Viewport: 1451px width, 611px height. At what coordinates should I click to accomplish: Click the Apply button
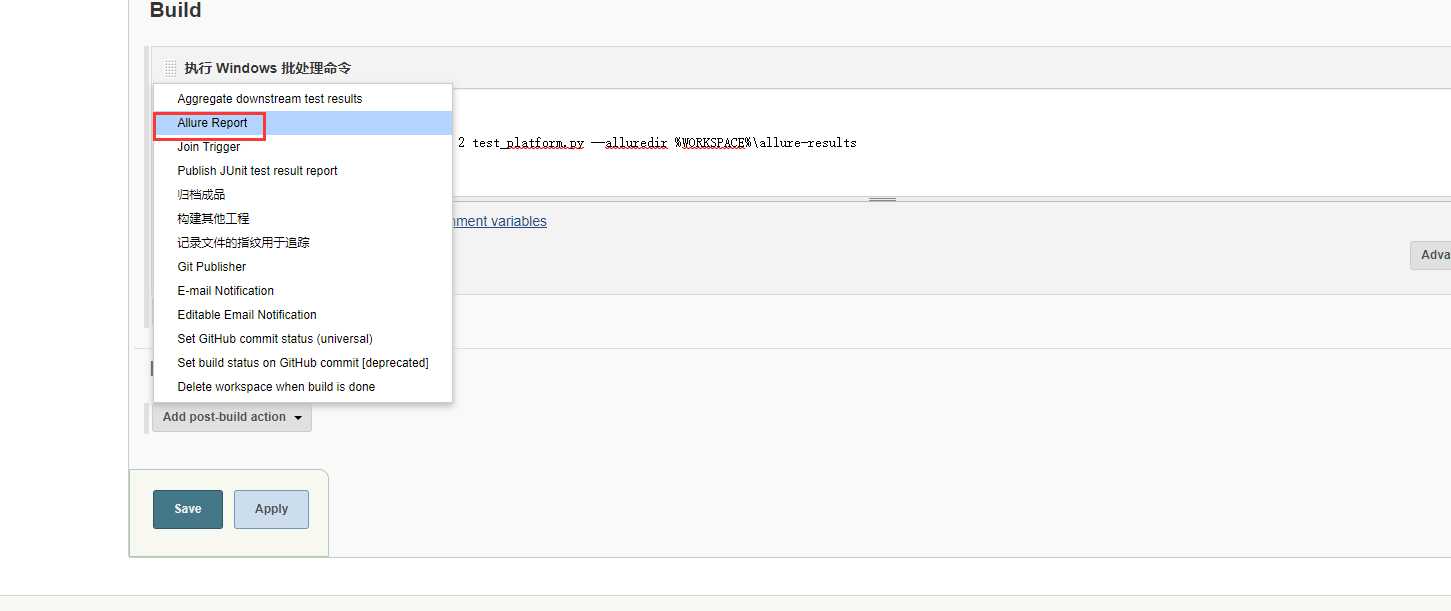click(271, 509)
